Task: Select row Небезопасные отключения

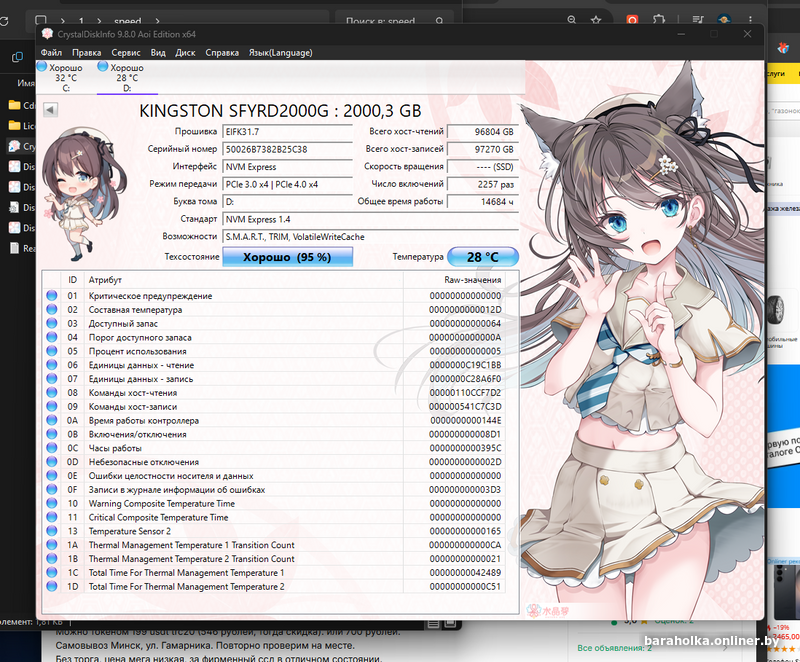Action: coord(274,462)
